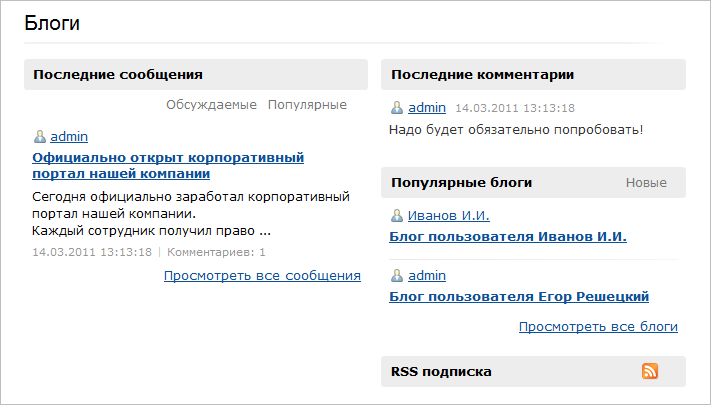Switch to the Обсуждаемые tab
711x405 pixels.
tap(211, 105)
